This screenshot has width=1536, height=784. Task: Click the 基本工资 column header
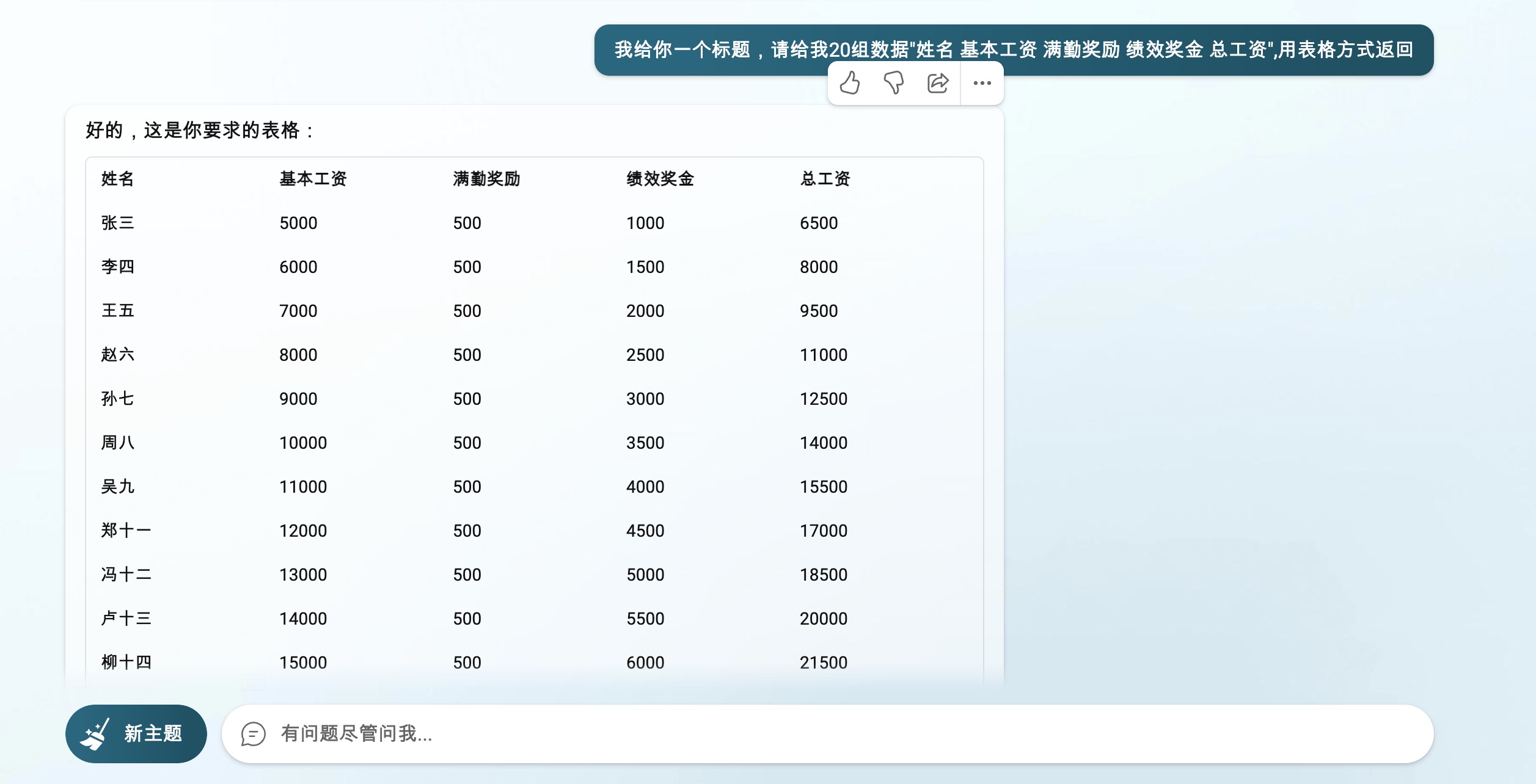pos(313,179)
